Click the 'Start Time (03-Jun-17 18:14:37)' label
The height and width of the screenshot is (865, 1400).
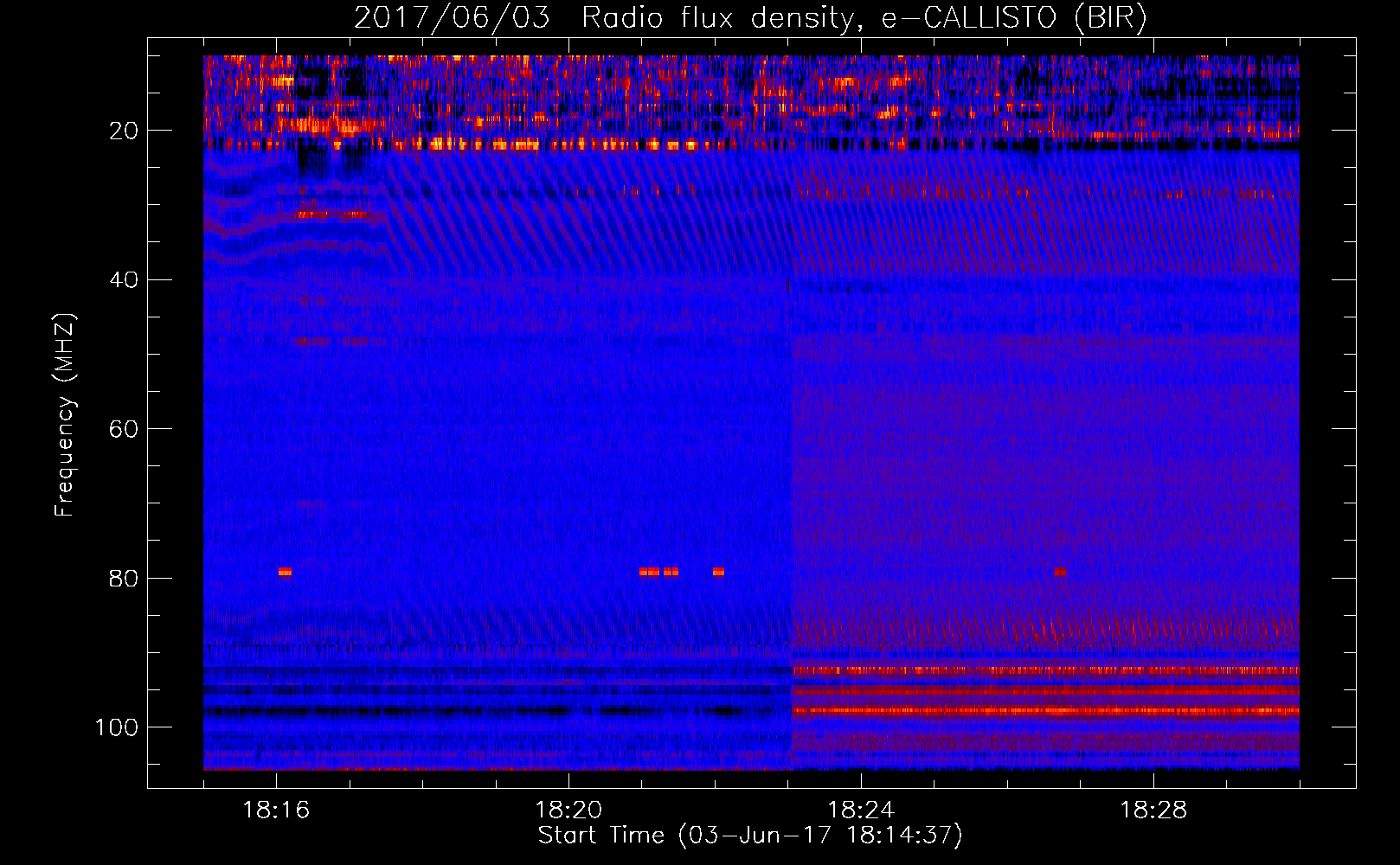pyautogui.click(x=750, y=836)
